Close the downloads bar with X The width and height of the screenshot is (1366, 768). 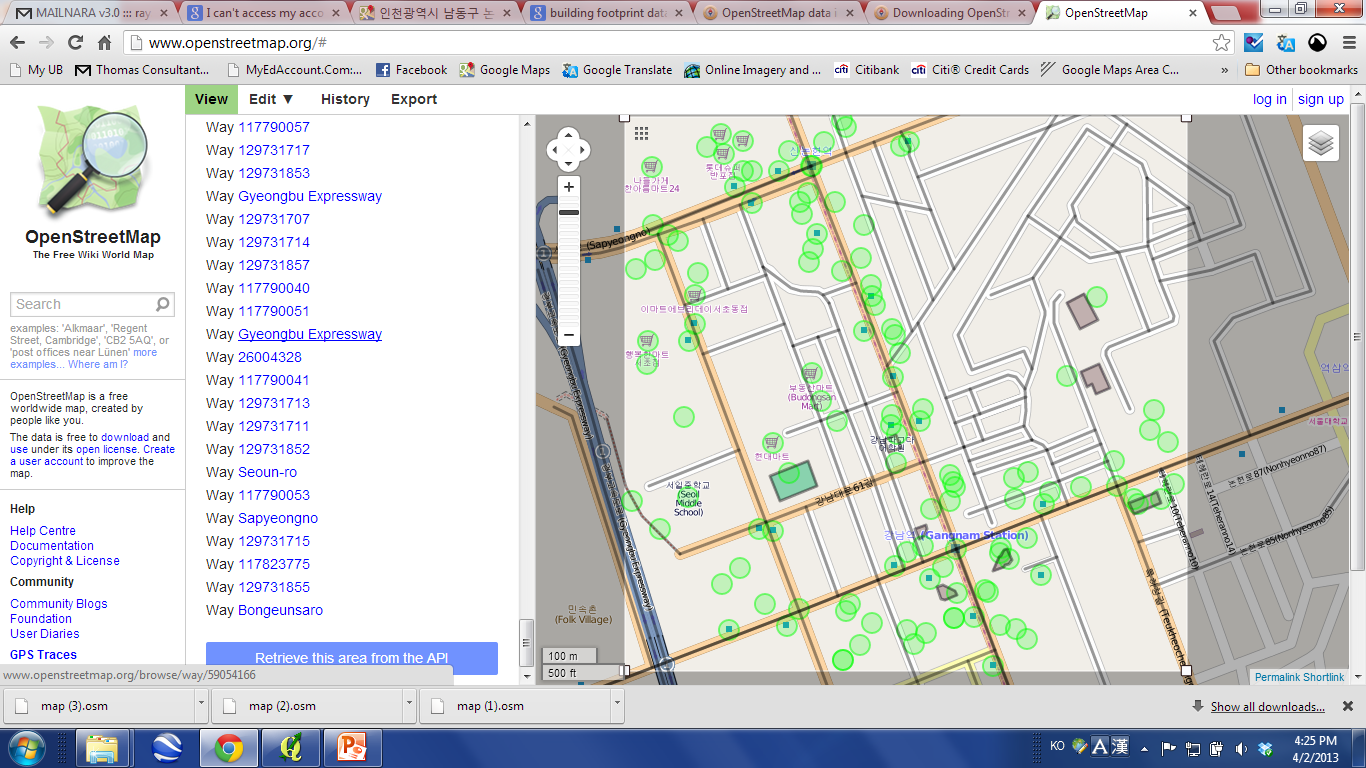(1347, 706)
